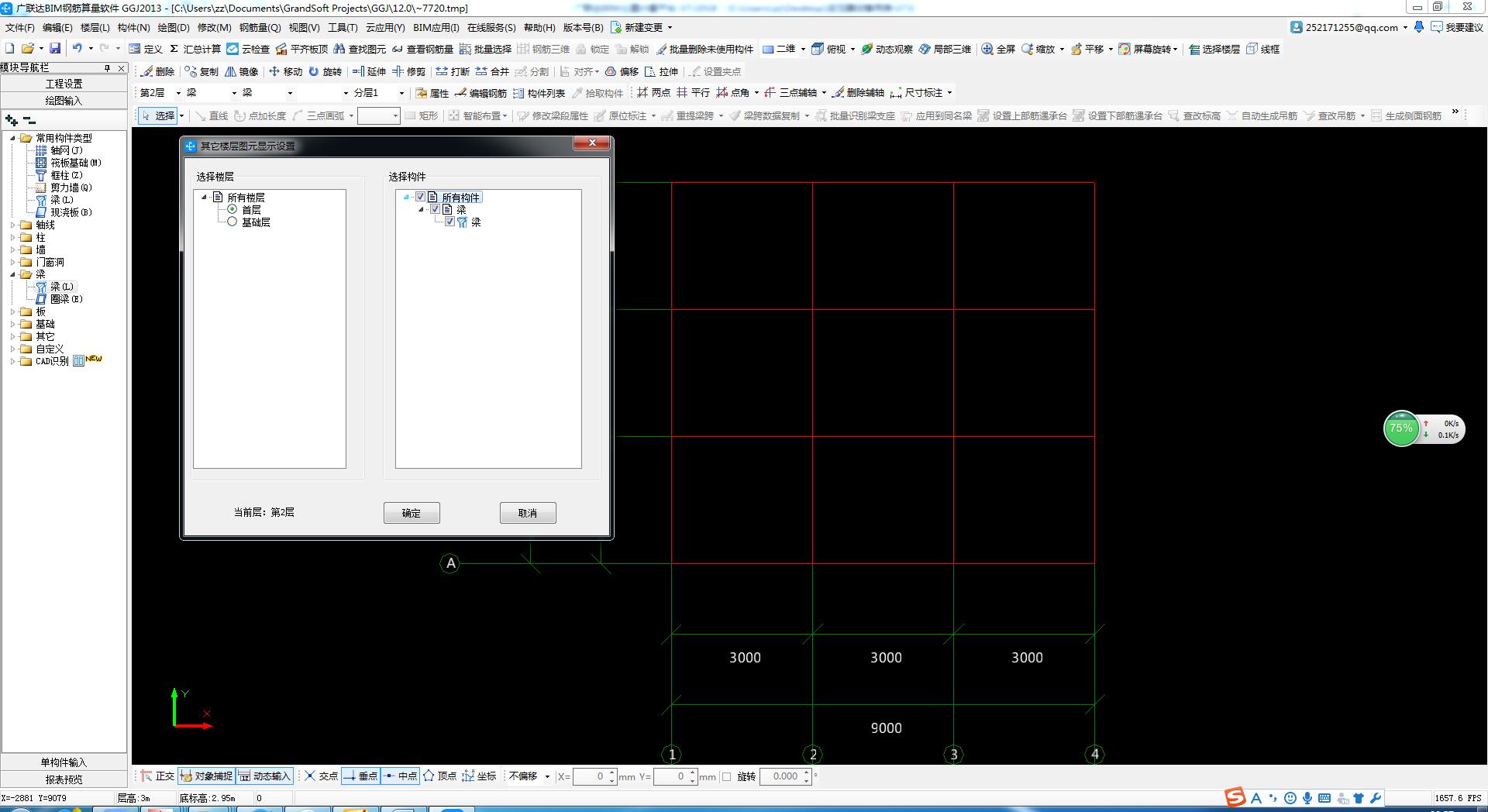
Task: Click 批量选择 batch select
Action: click(x=486, y=49)
